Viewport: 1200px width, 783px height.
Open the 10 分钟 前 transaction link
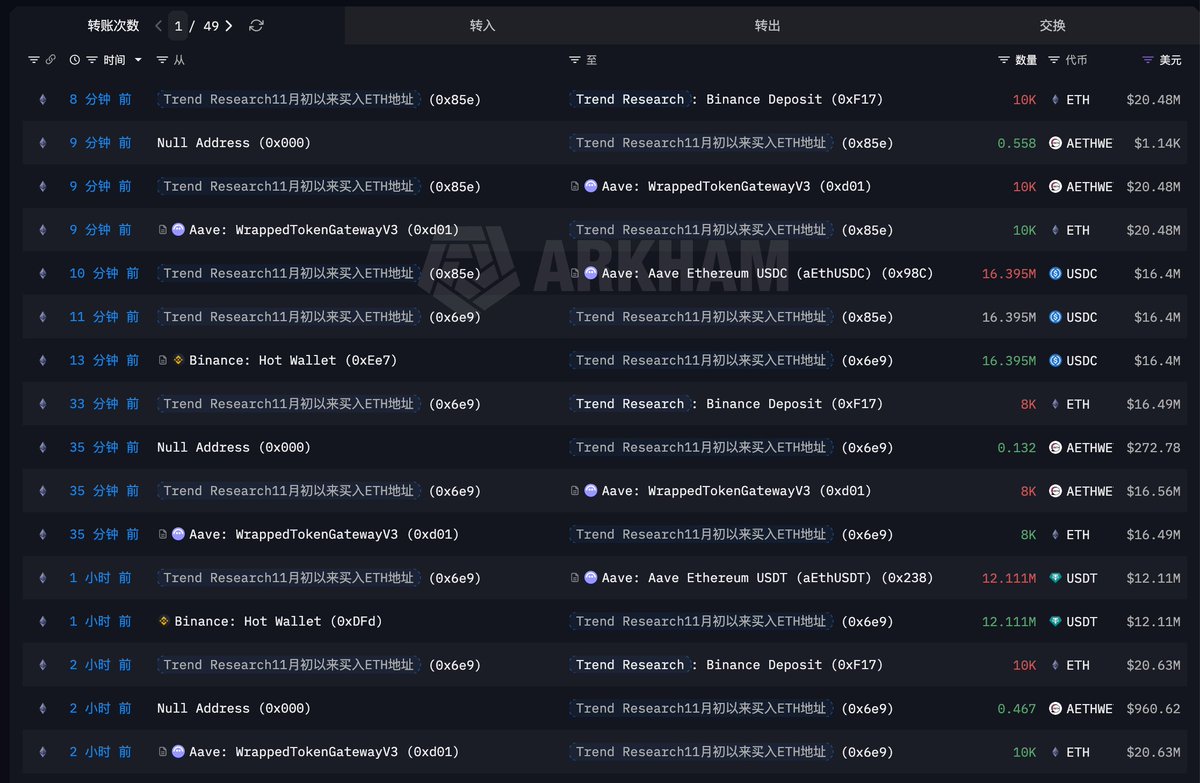click(104, 274)
